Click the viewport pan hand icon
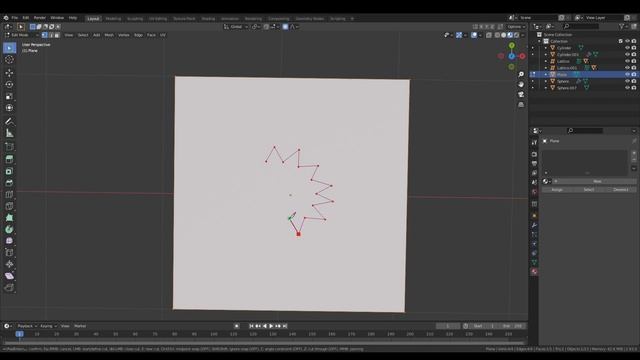The image size is (640, 360). [521, 84]
